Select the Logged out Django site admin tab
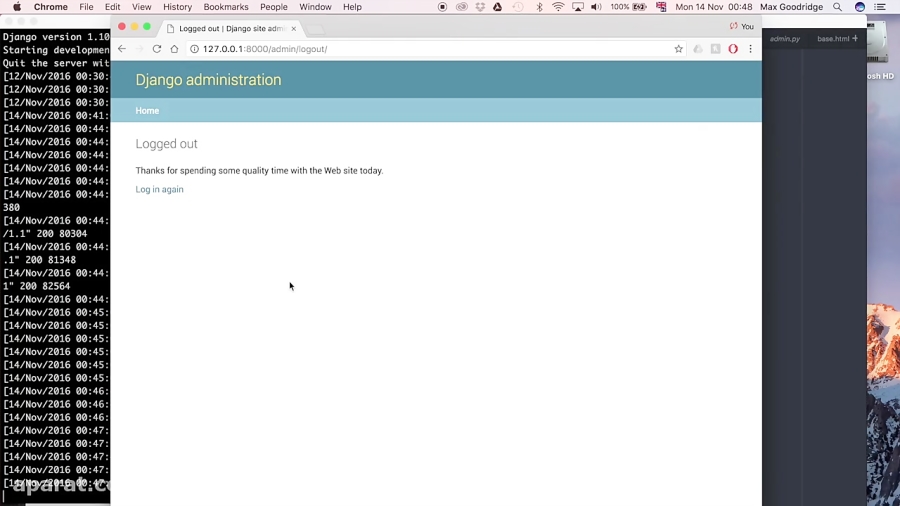Screen dimensions: 900x506 pos(231,28)
